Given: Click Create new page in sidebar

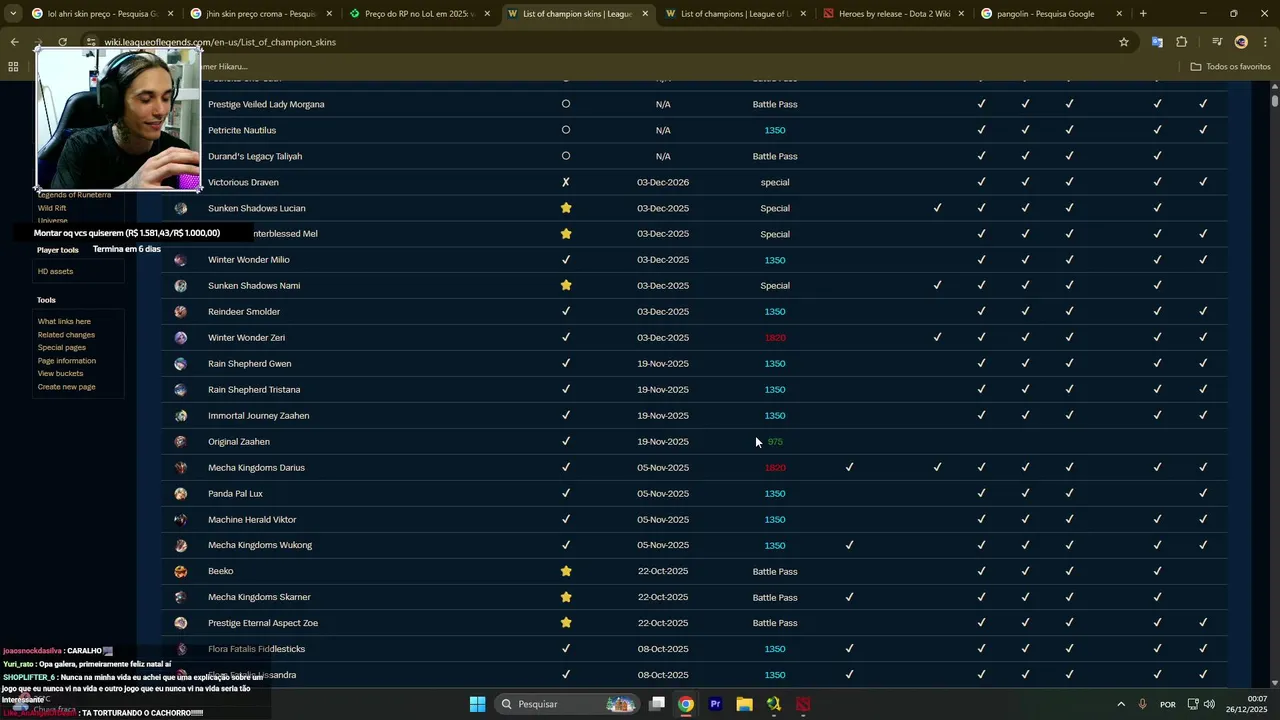Looking at the screenshot, I should tap(67, 387).
